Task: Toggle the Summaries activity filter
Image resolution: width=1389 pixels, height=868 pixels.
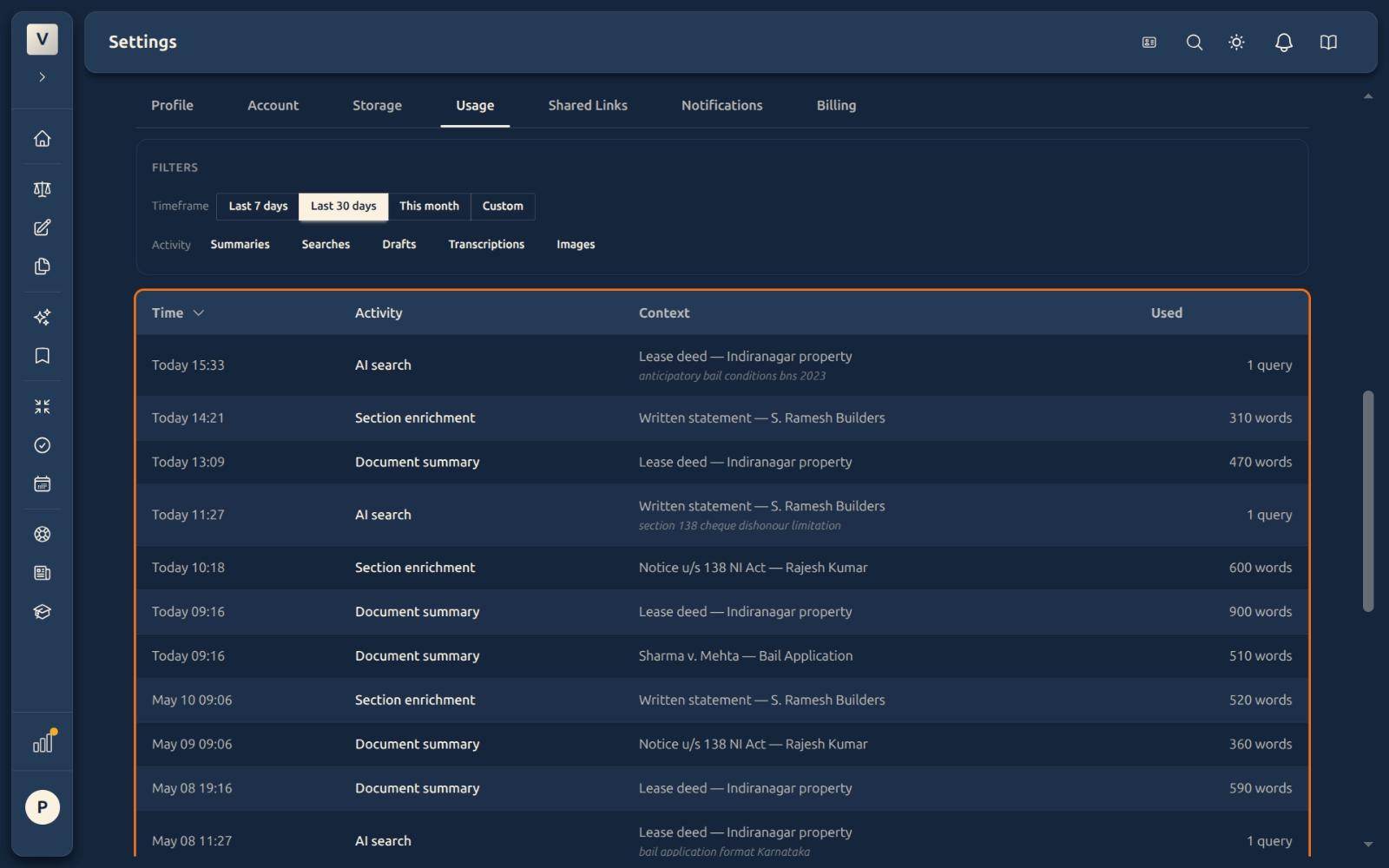Action: coord(240,244)
